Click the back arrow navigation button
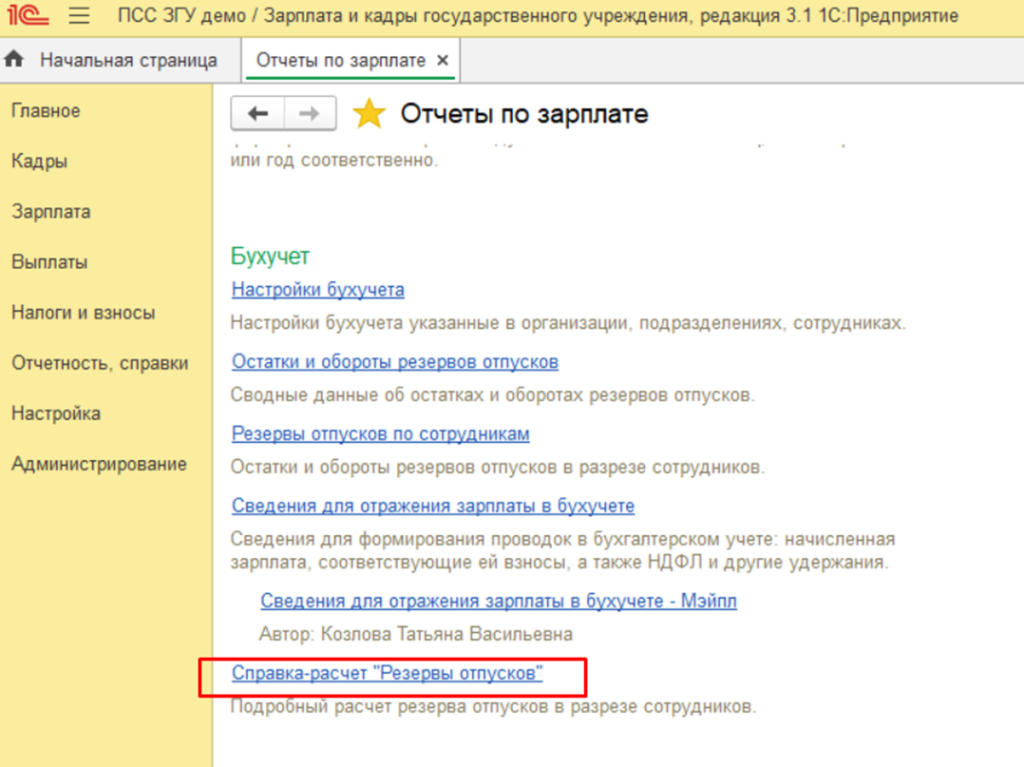Viewport: 1024px width, 767px height. (x=258, y=114)
